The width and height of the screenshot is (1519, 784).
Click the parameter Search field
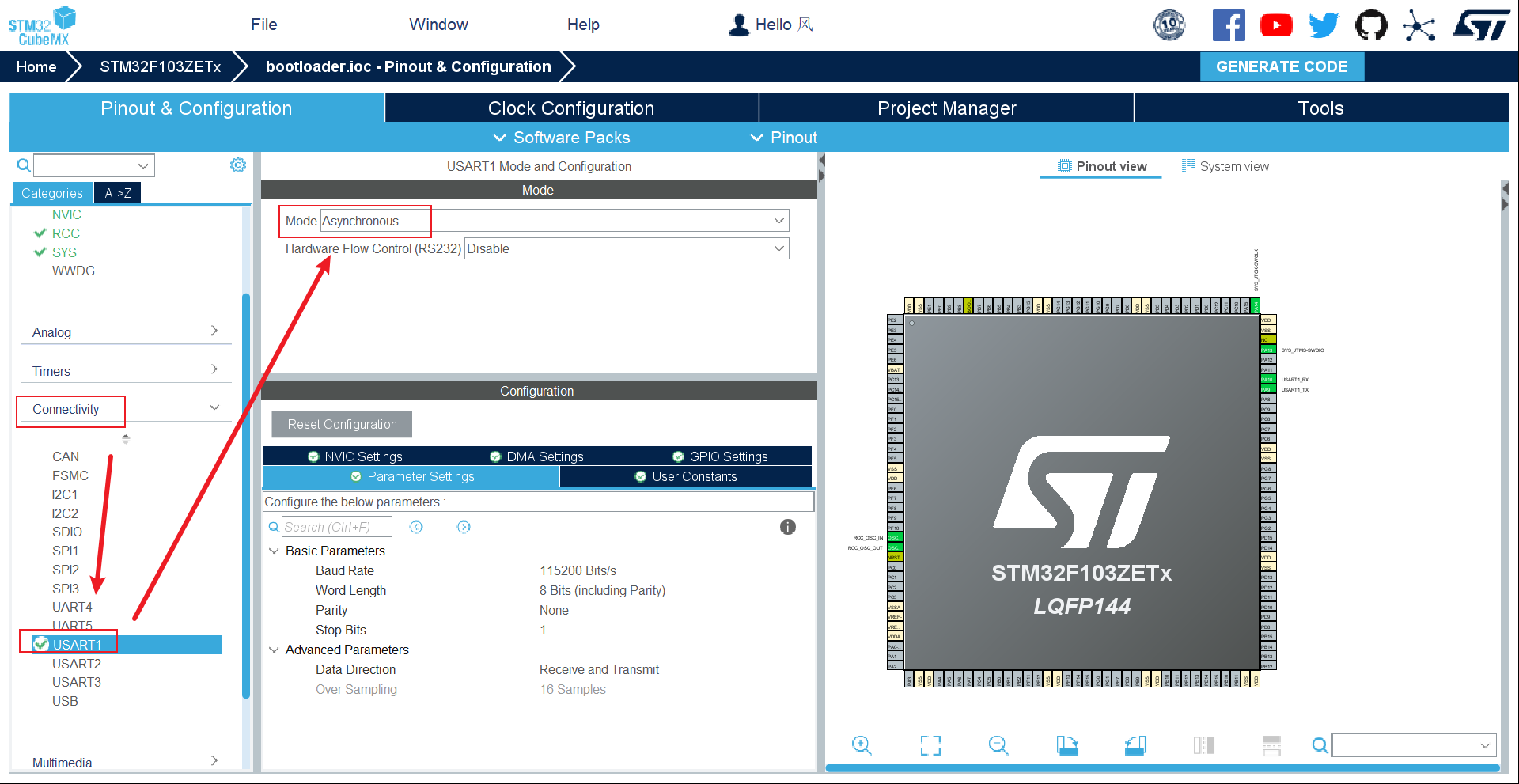tap(337, 527)
